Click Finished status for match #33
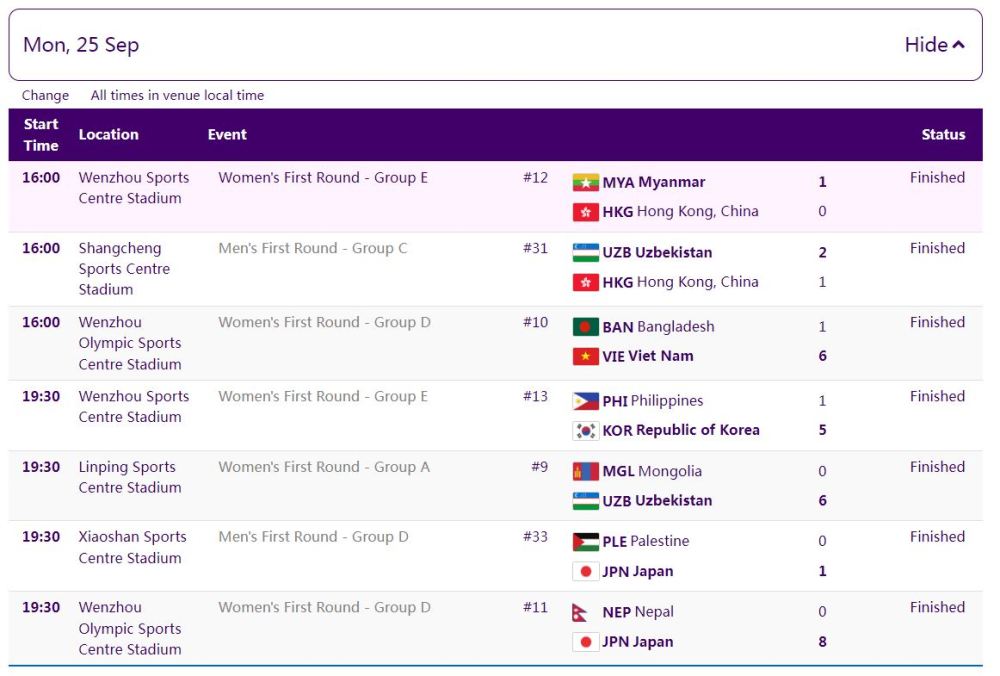Image resolution: width=1000 pixels, height=676 pixels. [937, 537]
